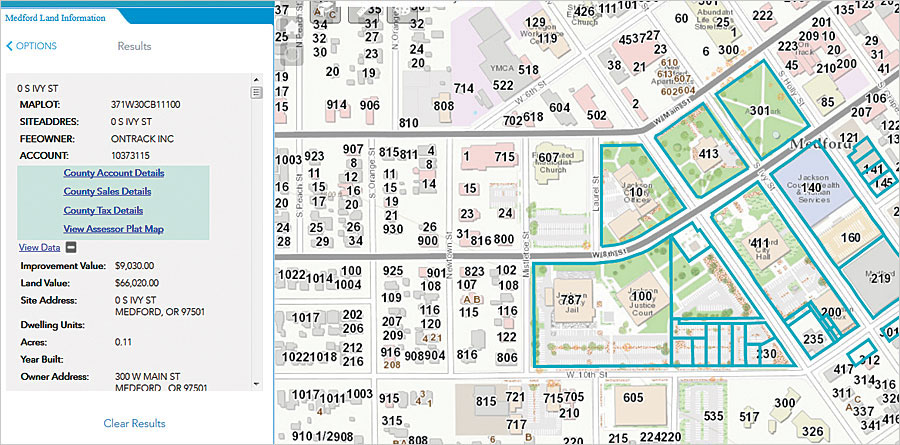The height and width of the screenshot is (445, 900).
Task: Open the results list menu icon
Action: (x=257, y=92)
